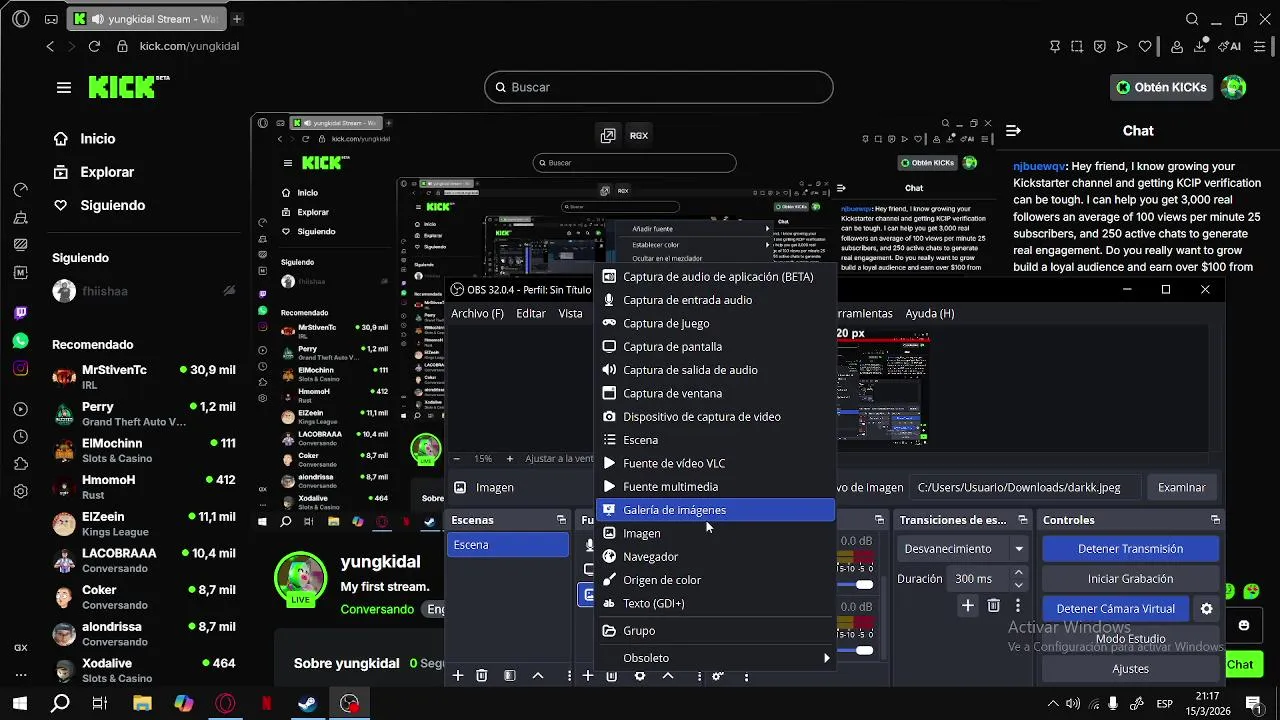Pin tab with pushpin toolbar icon
This screenshot has height=720, width=1280.
pos(1055,46)
